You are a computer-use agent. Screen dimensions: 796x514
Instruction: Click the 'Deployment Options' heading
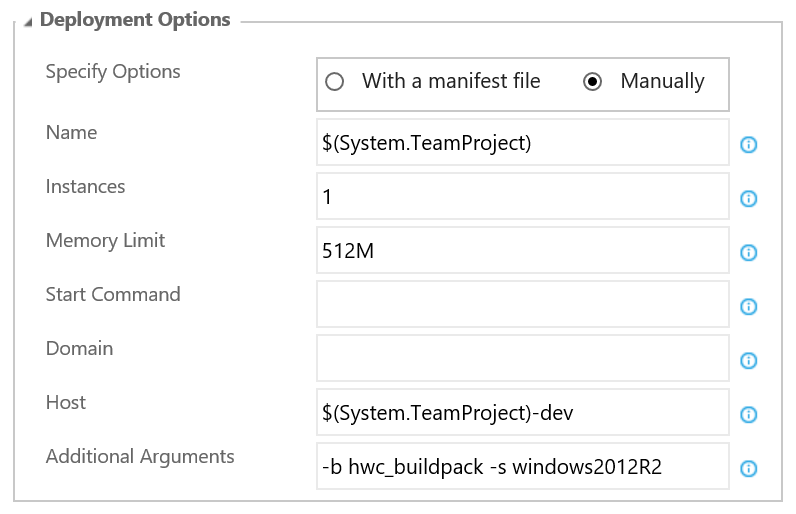(135, 20)
